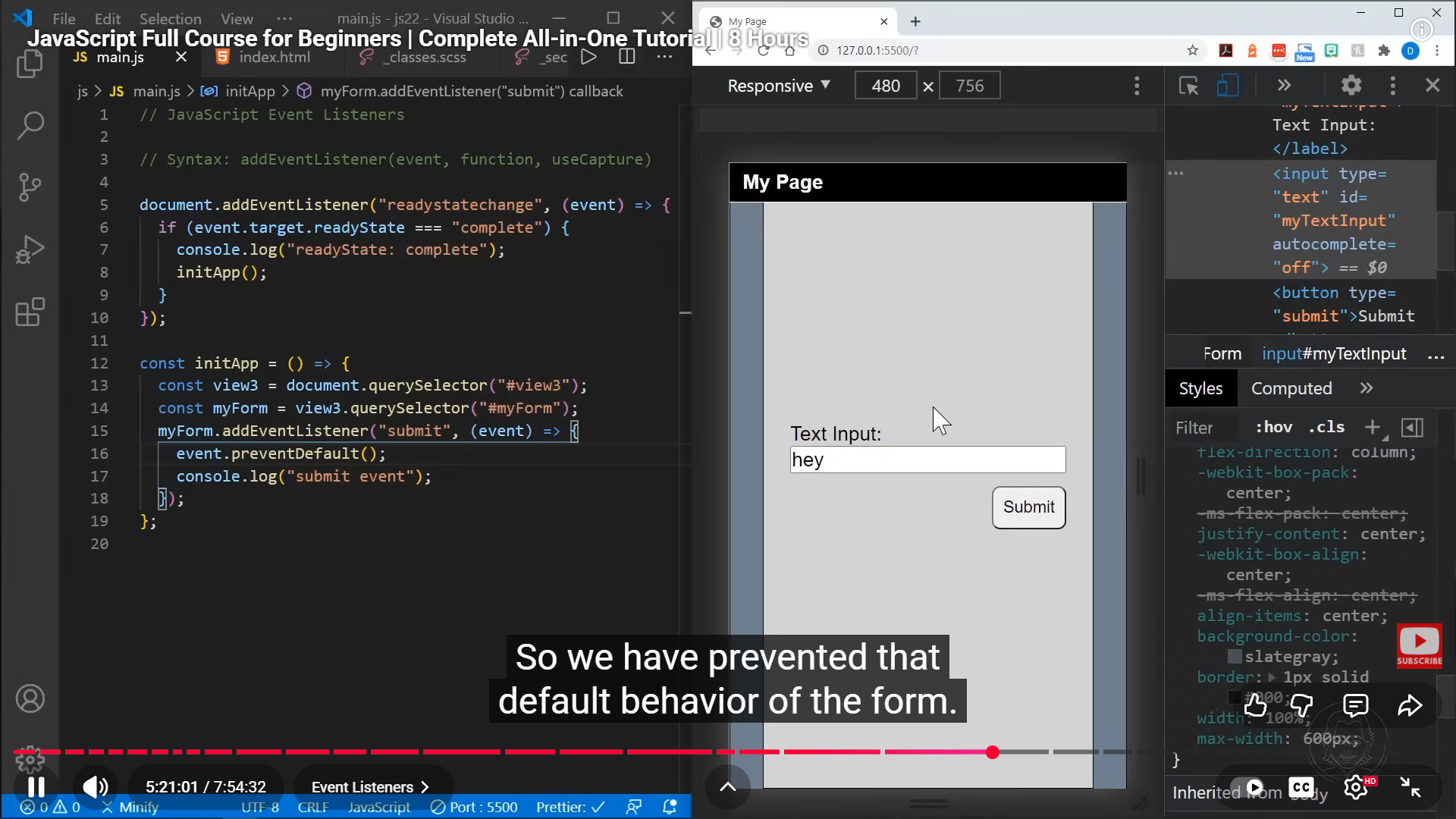Expand the border property triangle

(1272, 677)
